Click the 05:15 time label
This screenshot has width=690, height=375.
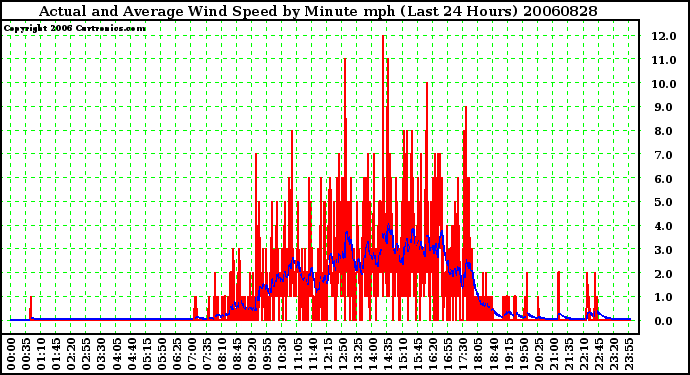(146, 354)
